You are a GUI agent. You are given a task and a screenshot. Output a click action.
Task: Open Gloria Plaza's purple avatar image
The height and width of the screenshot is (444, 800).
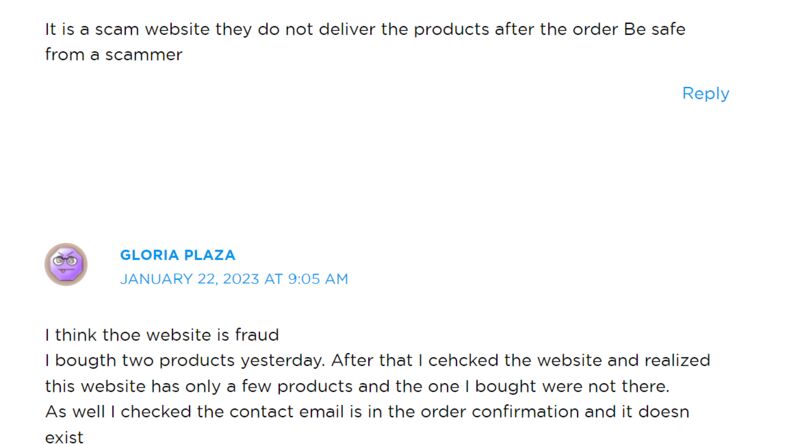point(66,264)
